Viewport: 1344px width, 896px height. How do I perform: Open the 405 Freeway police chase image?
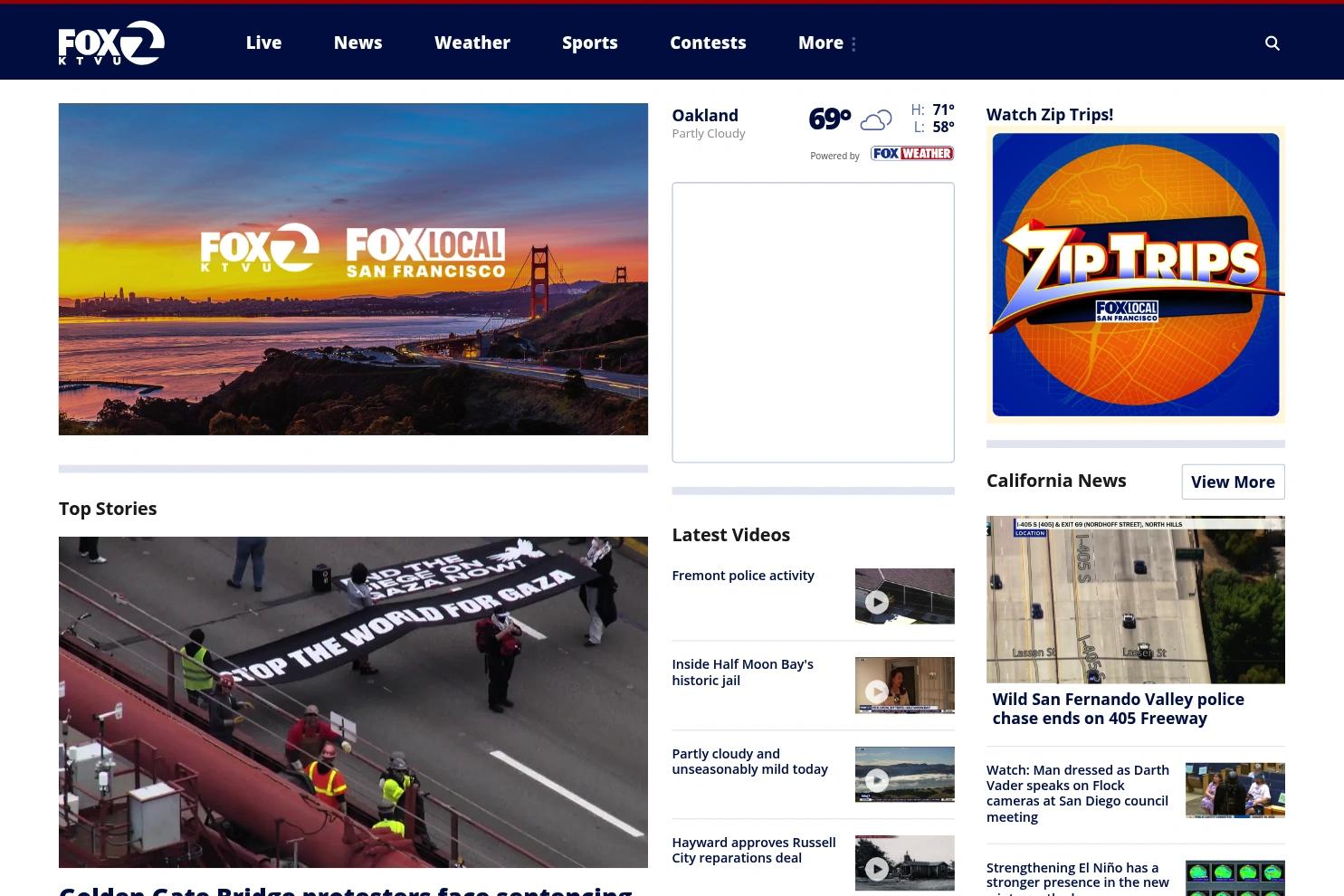coord(1136,599)
